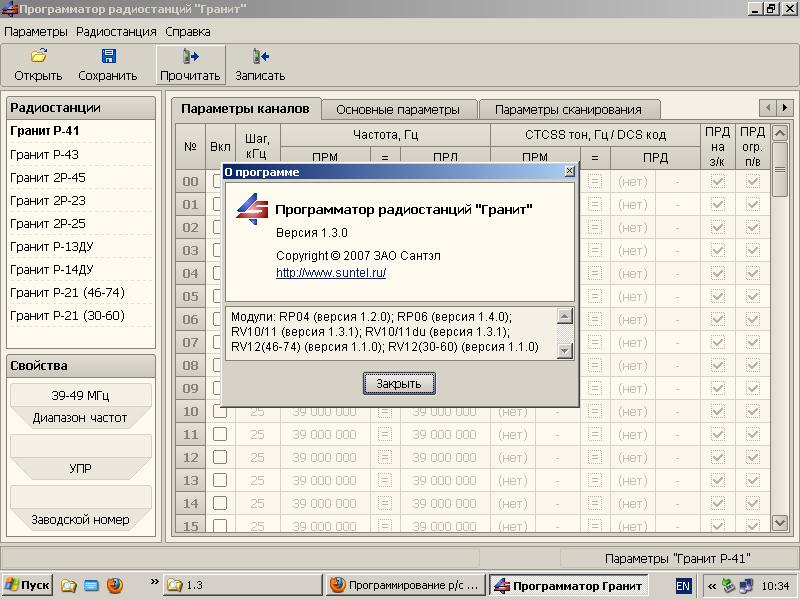800x600 pixels.
Task: Click CTCSS '=' icon in row 12
Action: 595,457
